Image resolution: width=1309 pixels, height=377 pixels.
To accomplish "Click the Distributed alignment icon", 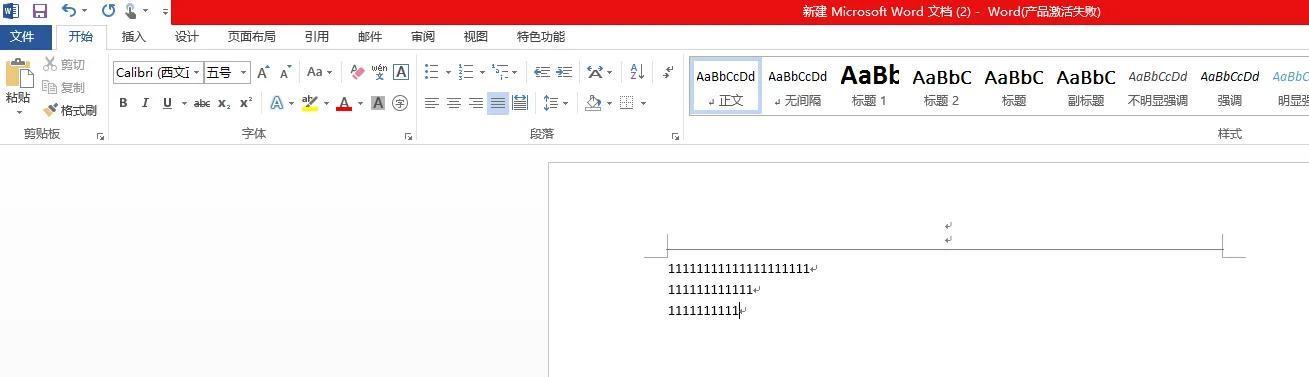I will pos(520,103).
